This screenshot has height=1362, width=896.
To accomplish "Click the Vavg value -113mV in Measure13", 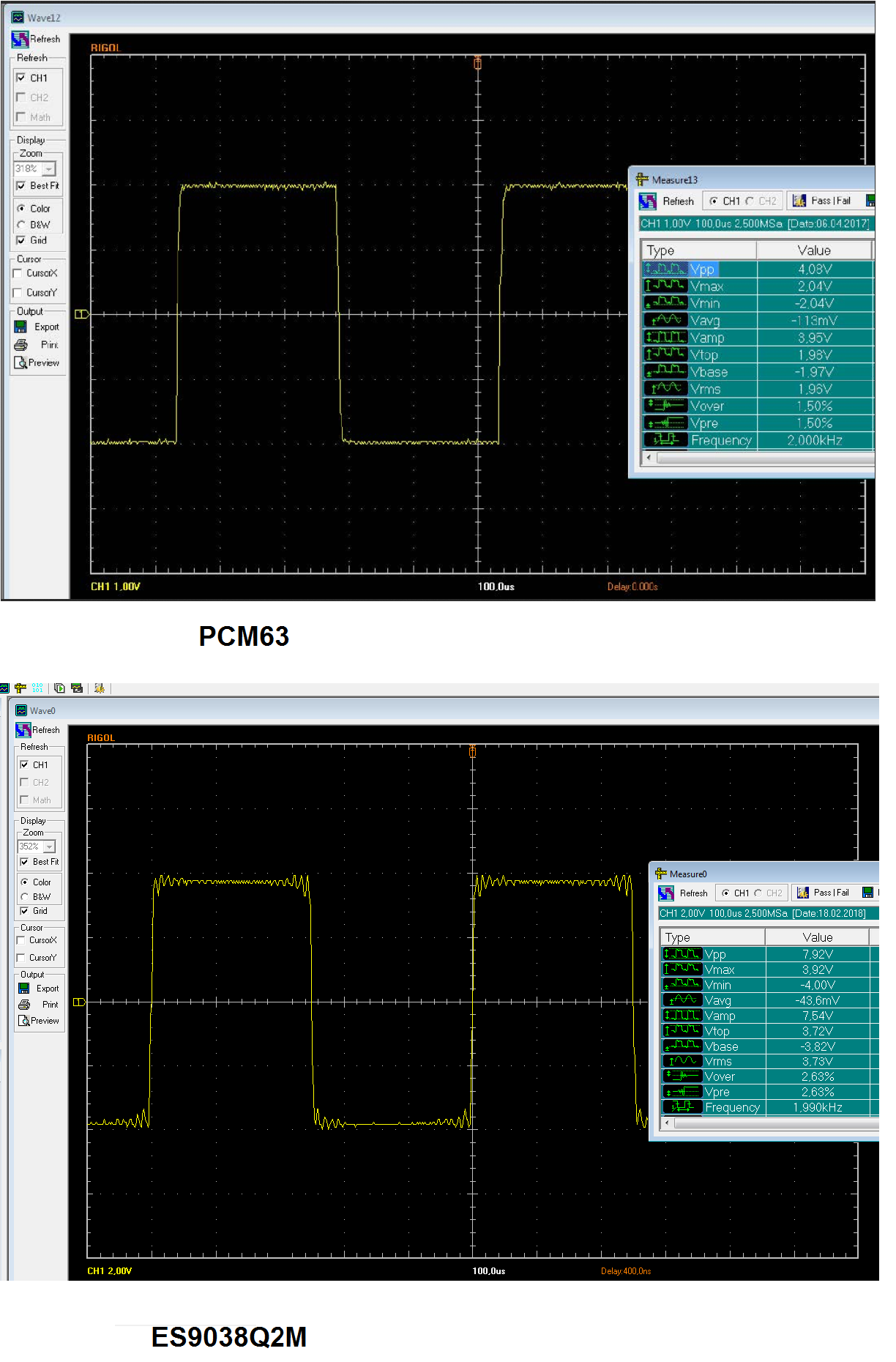I will 815,321.
